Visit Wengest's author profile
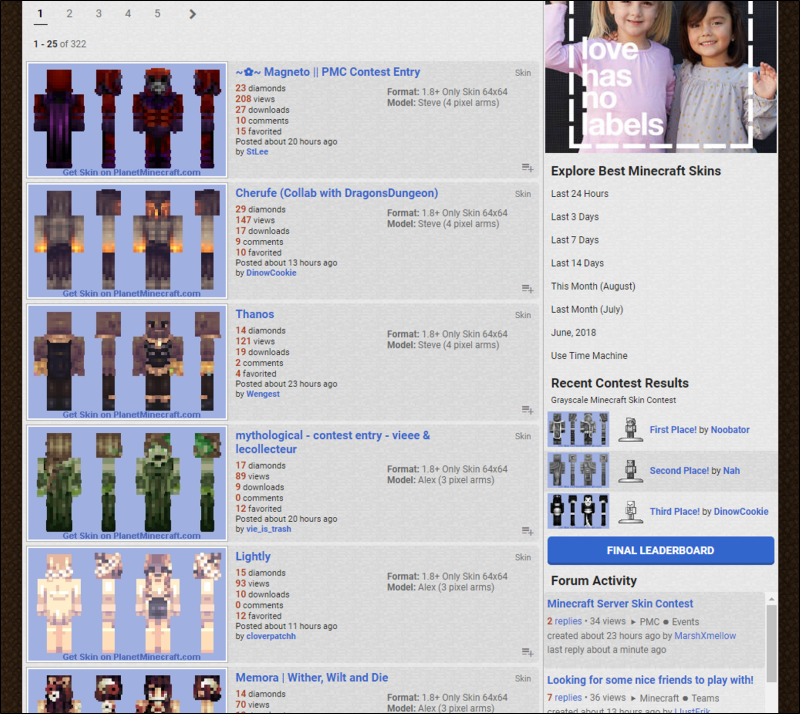 (x=263, y=393)
